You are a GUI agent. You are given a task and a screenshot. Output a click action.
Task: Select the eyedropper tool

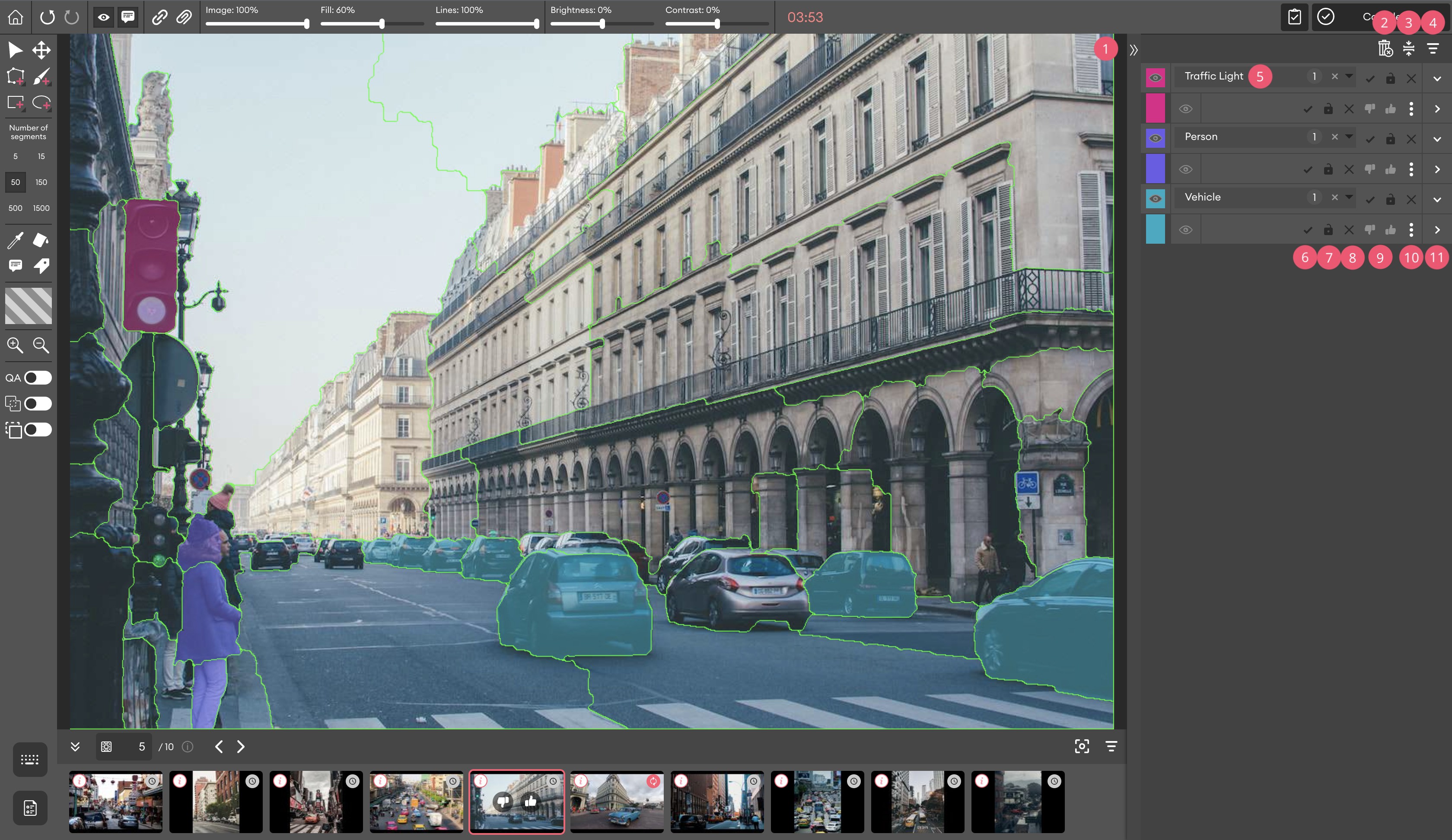(16, 240)
